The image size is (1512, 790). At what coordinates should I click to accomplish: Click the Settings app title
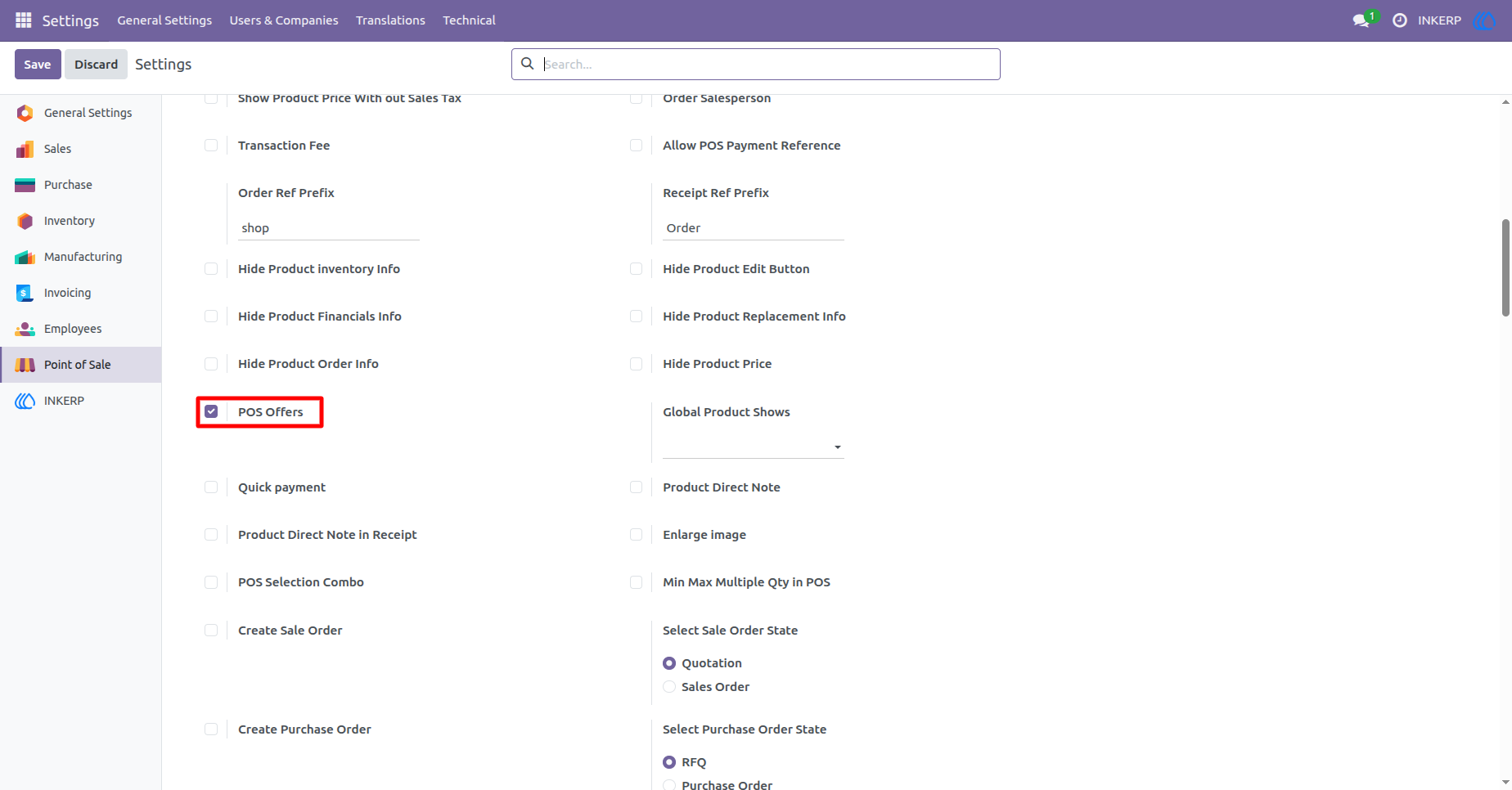(70, 20)
